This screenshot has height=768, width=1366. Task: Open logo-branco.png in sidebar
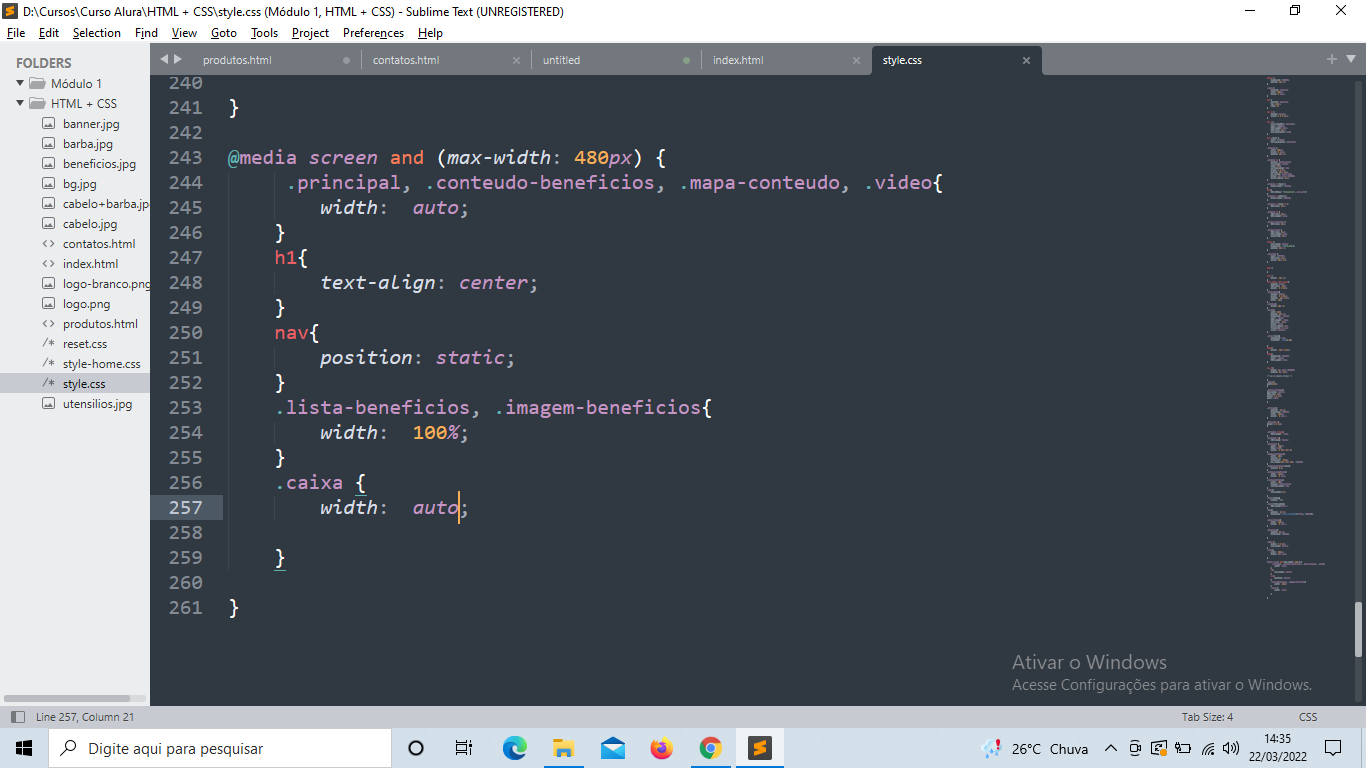[x=106, y=284]
